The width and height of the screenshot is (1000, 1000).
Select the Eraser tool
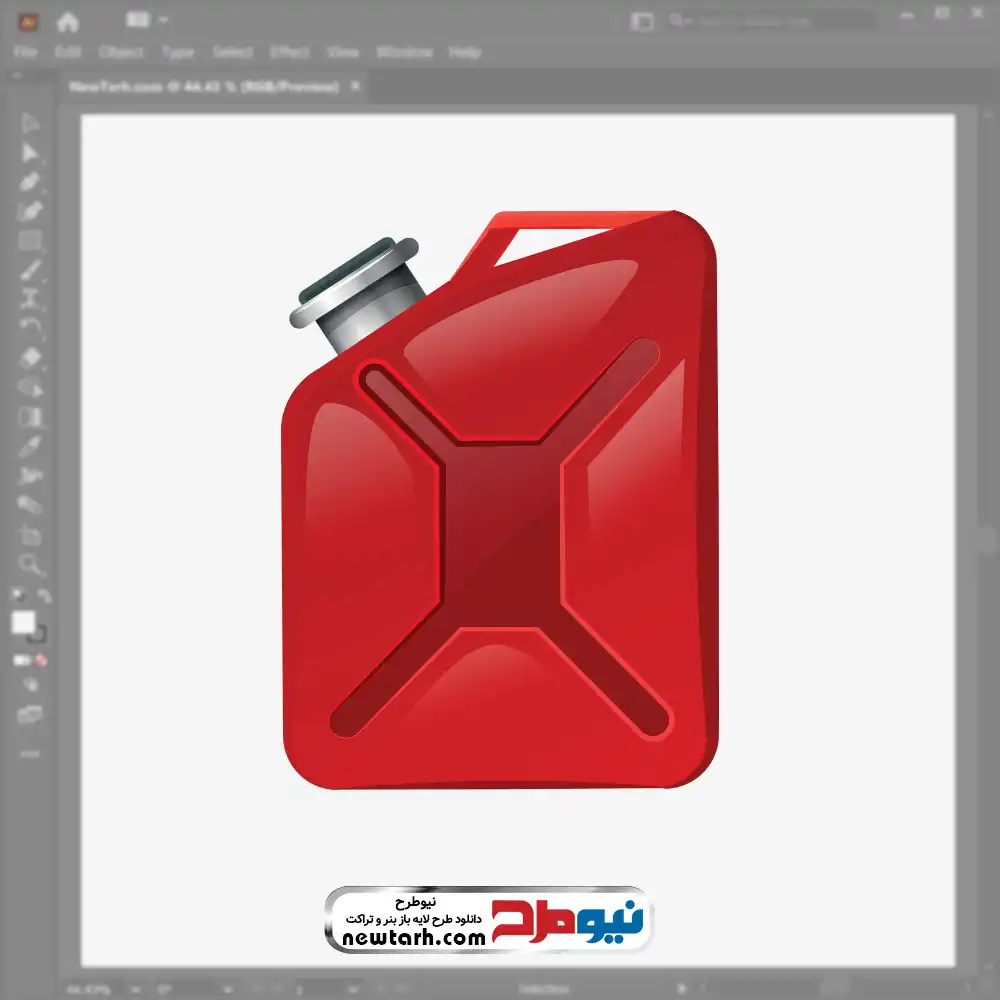[x=30, y=357]
